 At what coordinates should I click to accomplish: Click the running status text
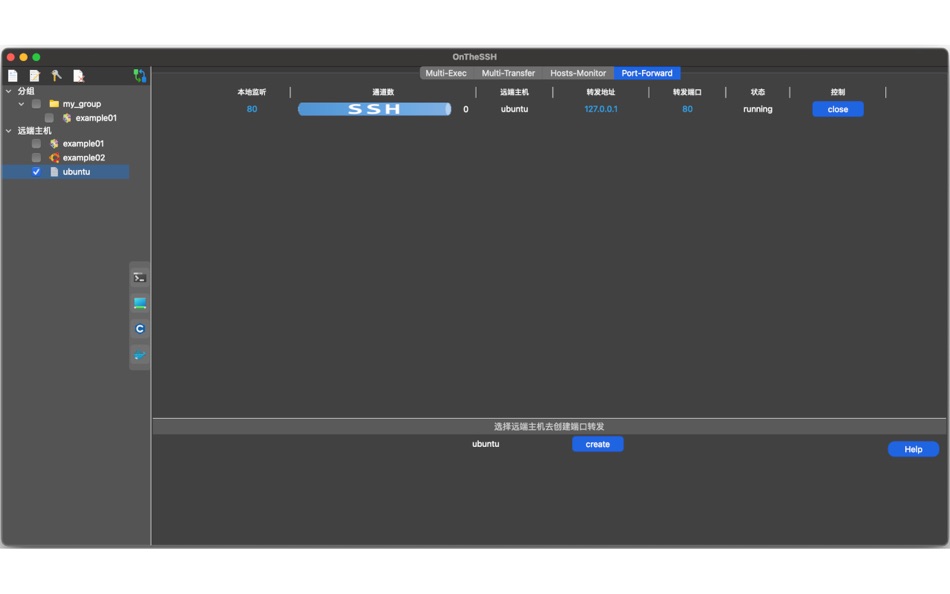click(x=758, y=109)
